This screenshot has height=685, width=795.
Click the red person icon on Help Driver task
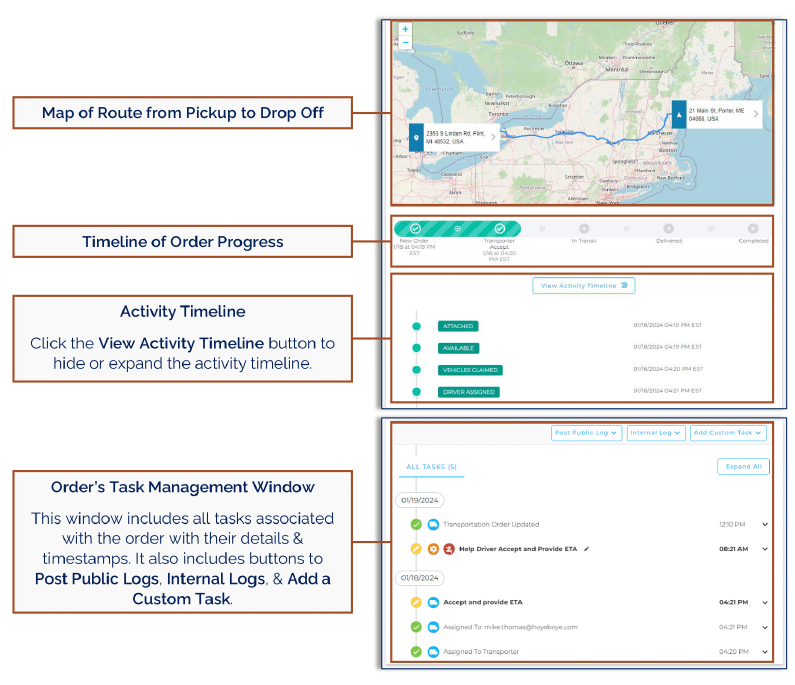tap(449, 549)
